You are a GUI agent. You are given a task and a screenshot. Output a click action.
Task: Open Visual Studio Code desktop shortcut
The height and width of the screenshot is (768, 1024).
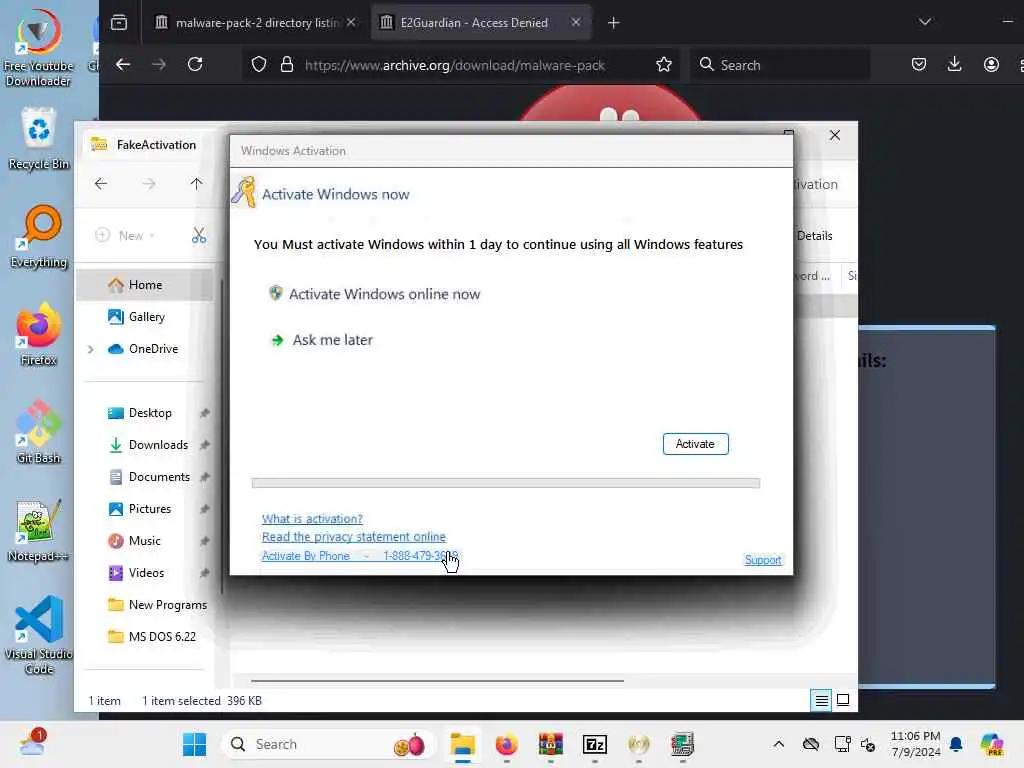point(39,635)
